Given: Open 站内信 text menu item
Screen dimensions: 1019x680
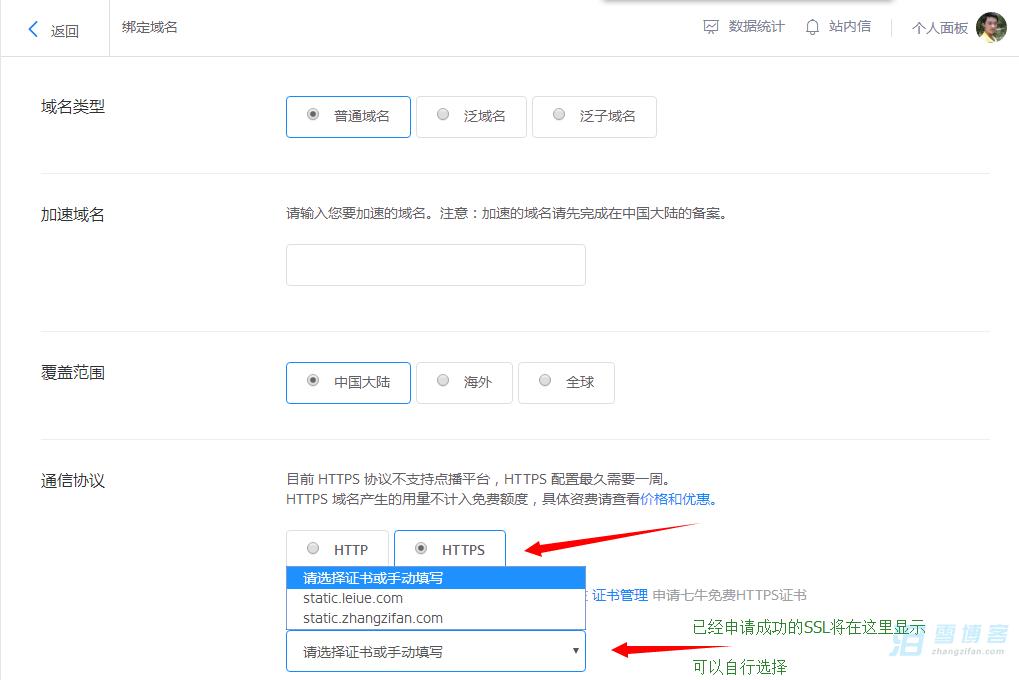Looking at the screenshot, I should tap(849, 27).
